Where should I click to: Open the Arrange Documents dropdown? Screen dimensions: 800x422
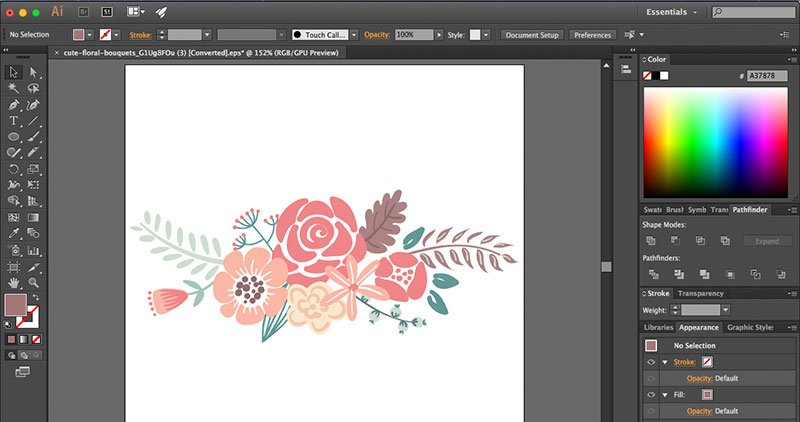click(x=135, y=12)
